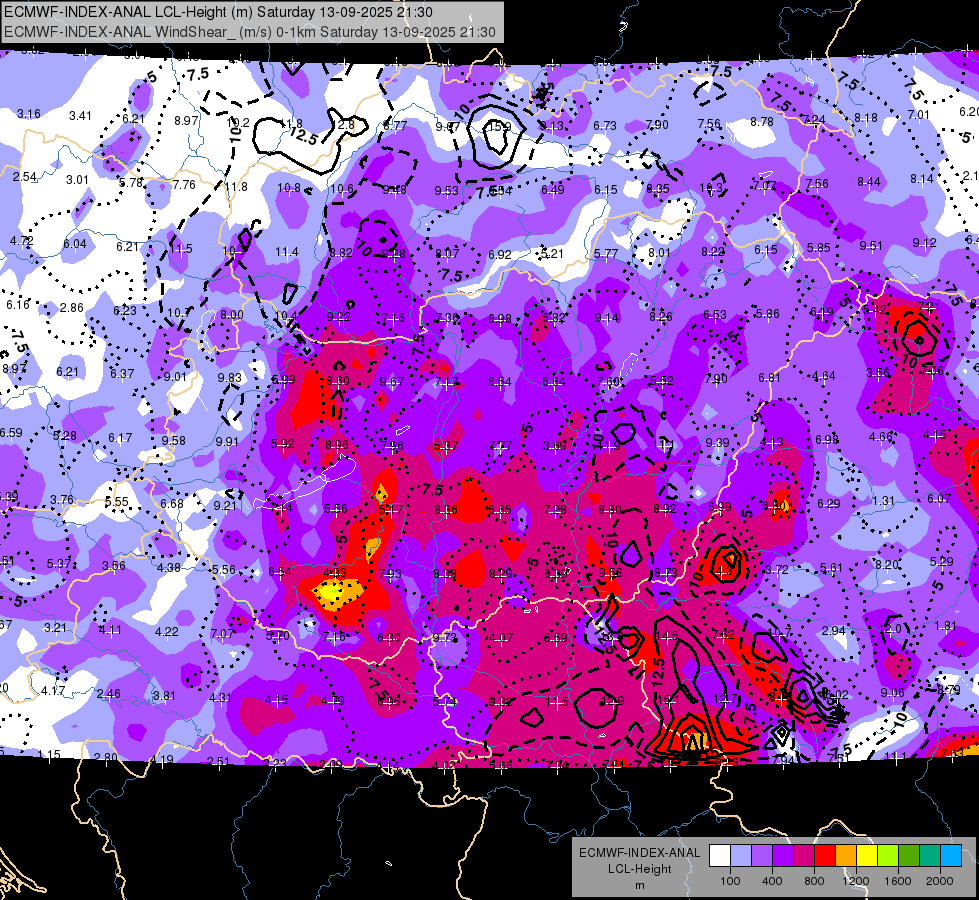Click the wind shear value 5.77
Image resolution: width=979 pixels, height=900 pixels.
click(x=606, y=254)
